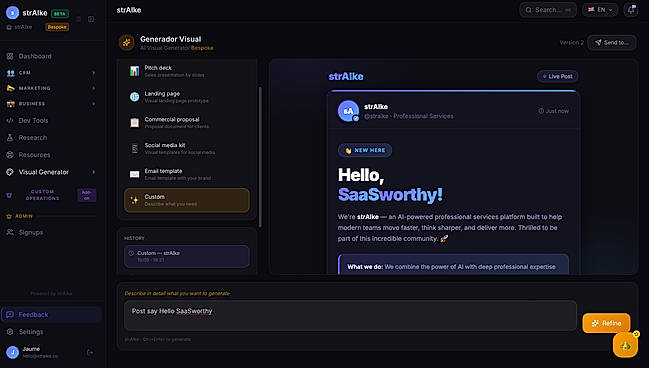The width and height of the screenshot is (649, 368).
Task: Expand the Visual Generator chevron
Action: coord(94,172)
